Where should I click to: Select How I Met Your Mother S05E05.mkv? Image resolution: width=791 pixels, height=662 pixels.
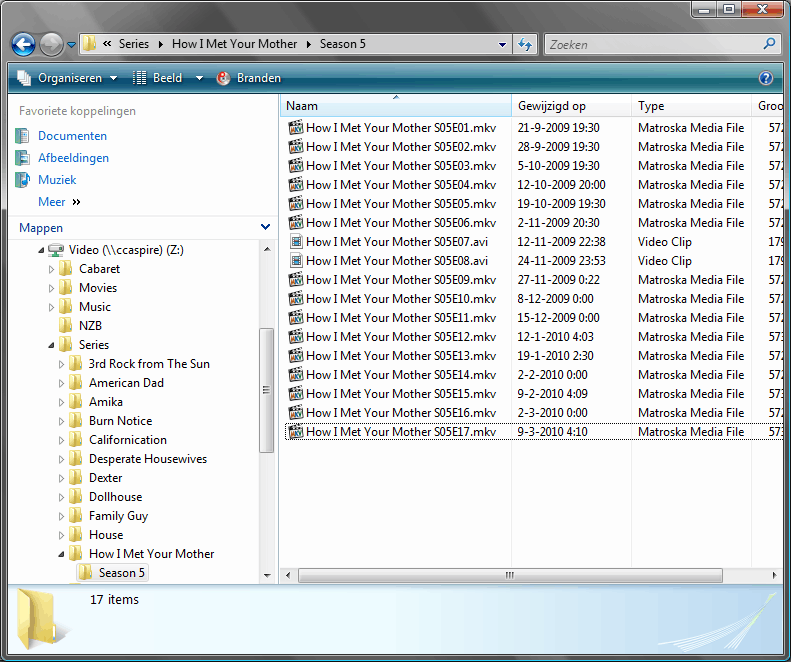[x=401, y=204]
